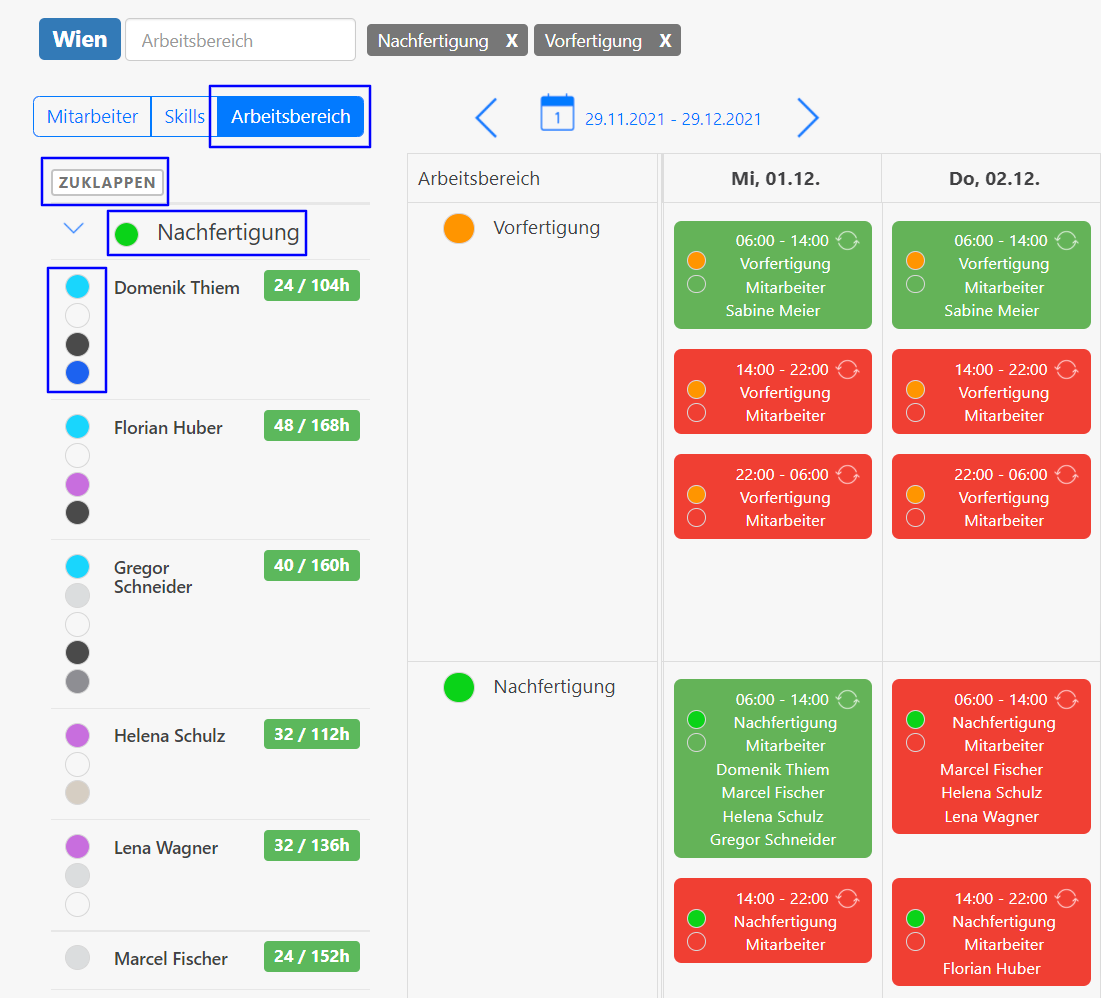
Task: Open the calendar date picker icon
Action: (x=557, y=112)
